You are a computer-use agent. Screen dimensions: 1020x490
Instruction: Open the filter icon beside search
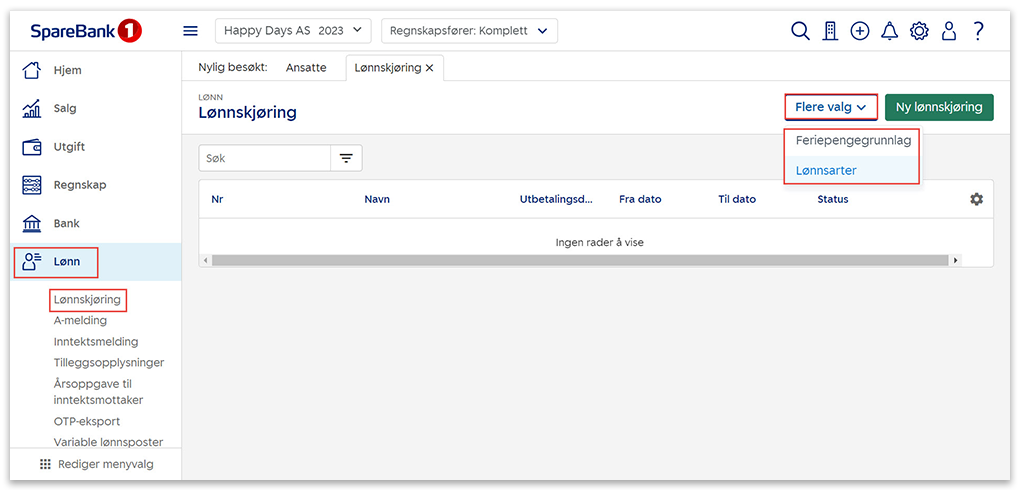point(346,158)
